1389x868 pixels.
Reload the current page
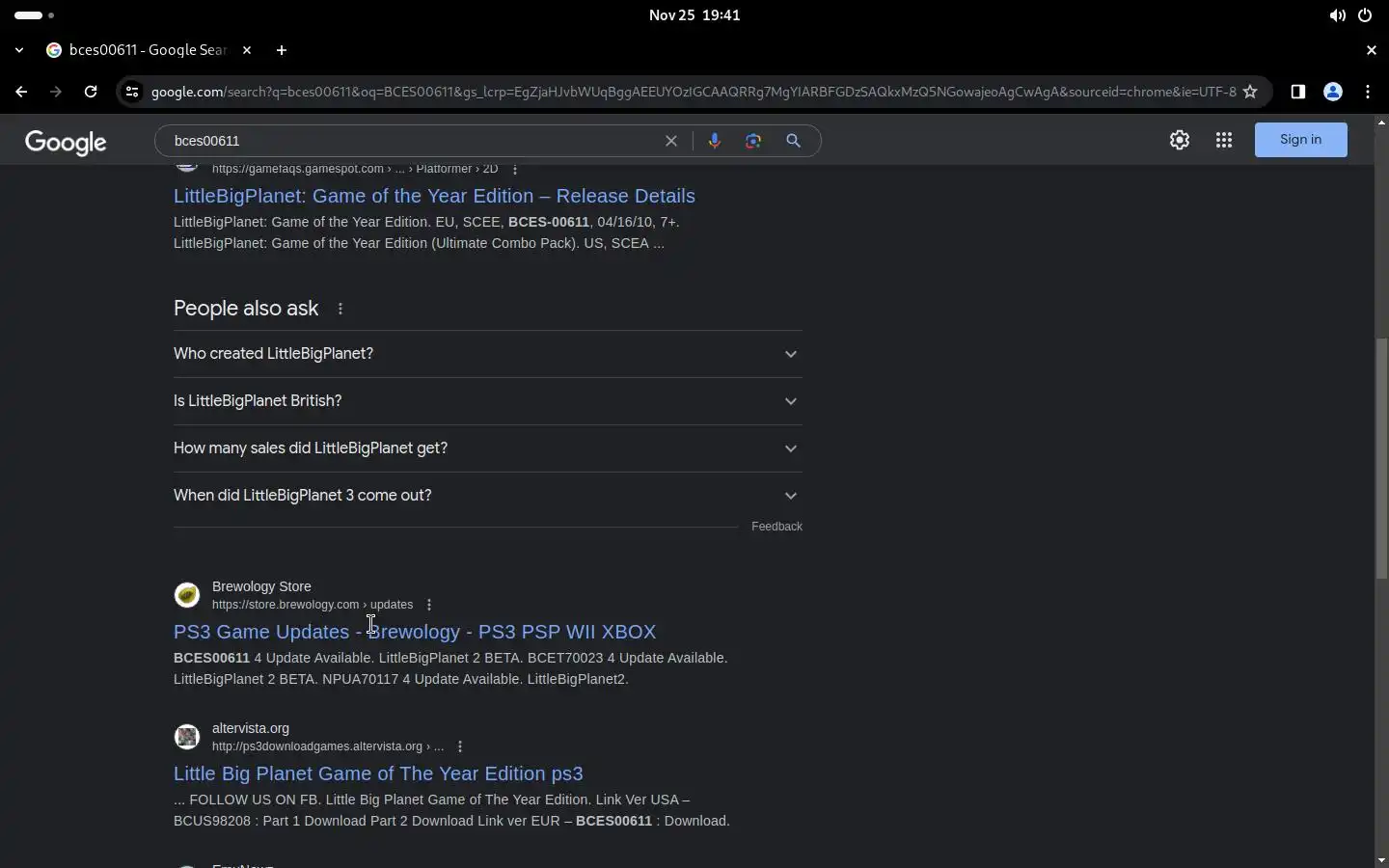[x=91, y=92]
